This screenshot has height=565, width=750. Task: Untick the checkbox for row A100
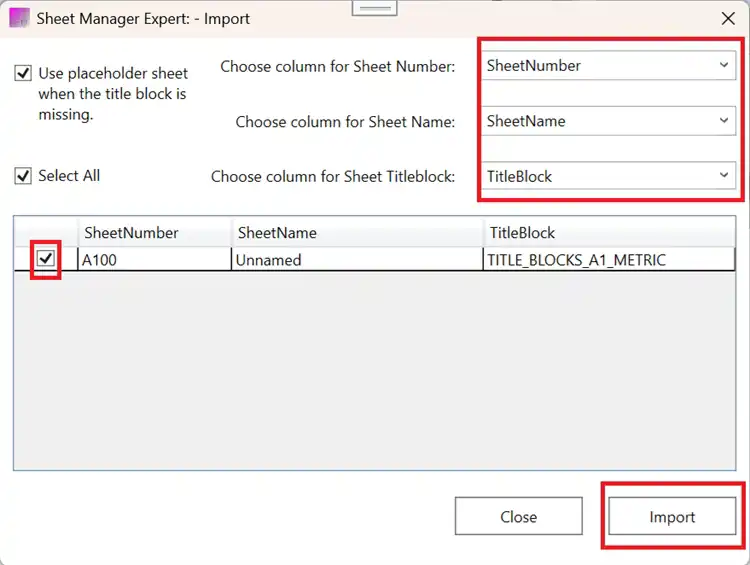[46, 260]
